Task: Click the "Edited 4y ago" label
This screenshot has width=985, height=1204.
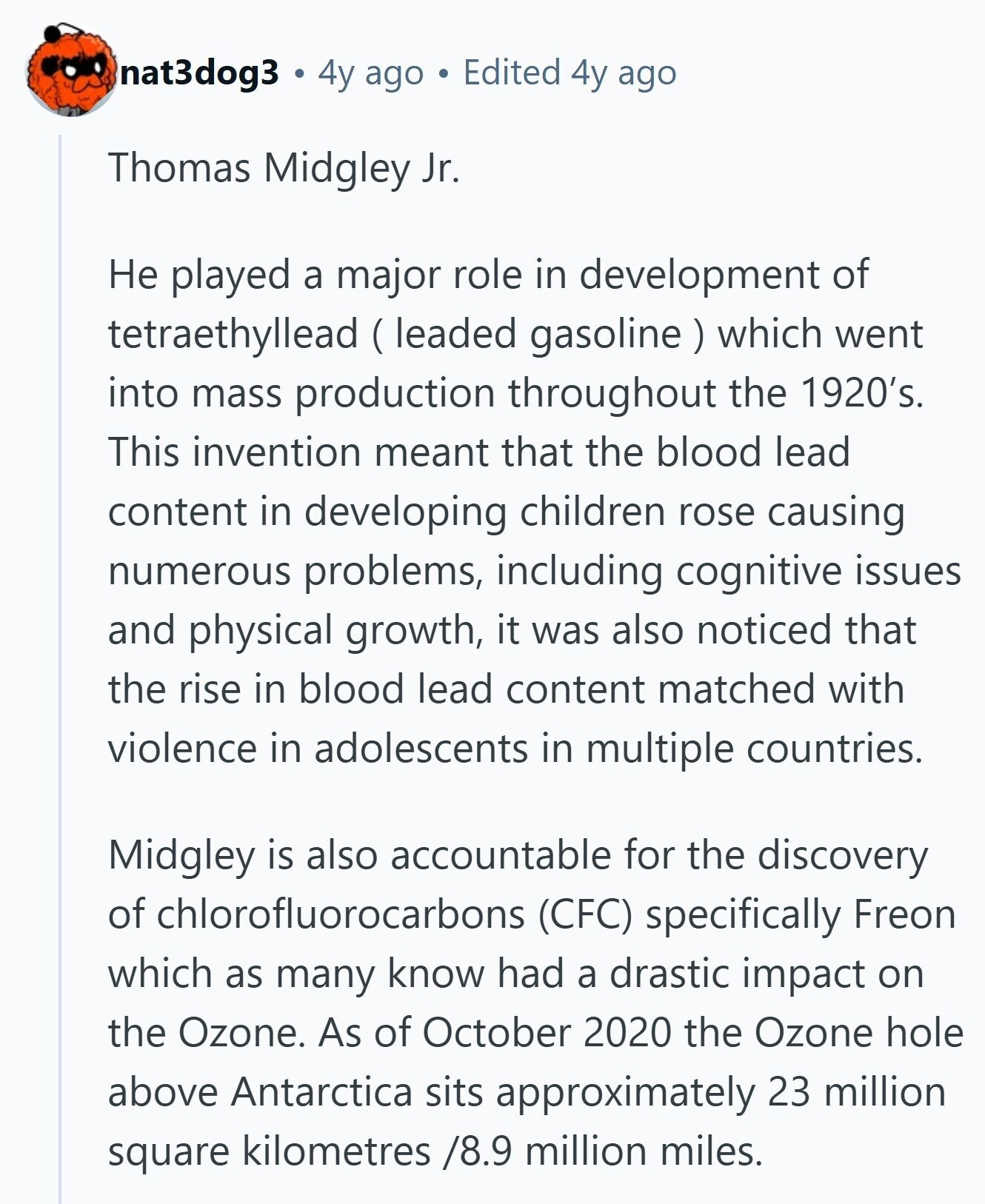Action: (570, 73)
